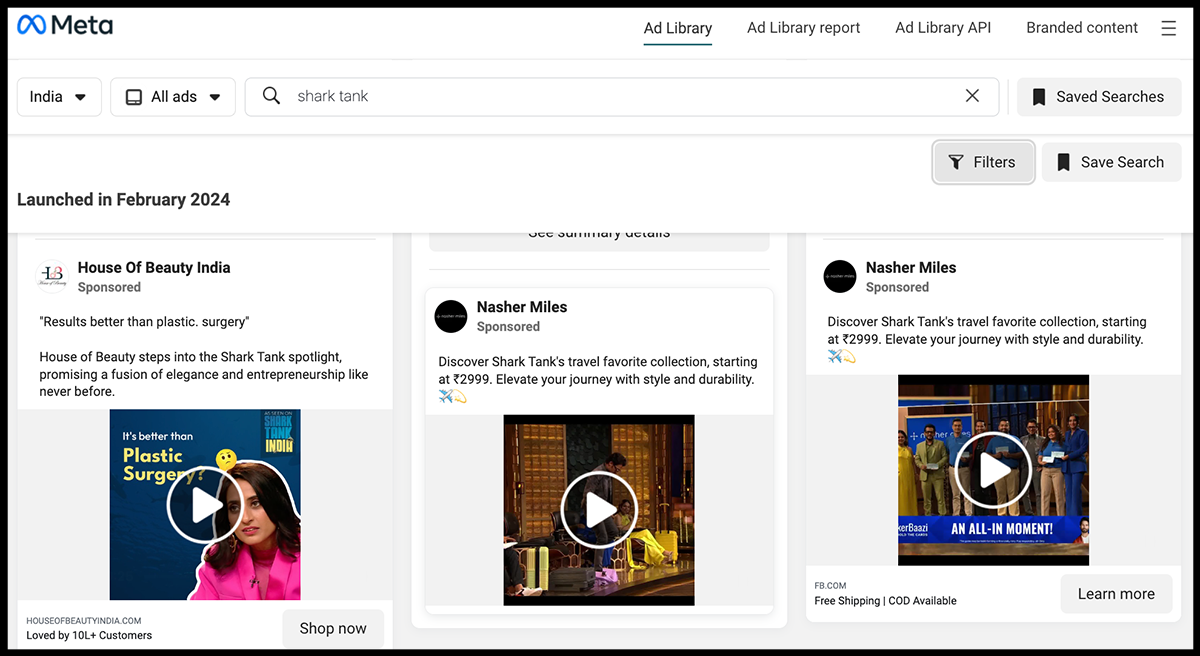This screenshot has width=1200, height=656.
Task: Open Branded content page
Action: pyautogui.click(x=1082, y=28)
